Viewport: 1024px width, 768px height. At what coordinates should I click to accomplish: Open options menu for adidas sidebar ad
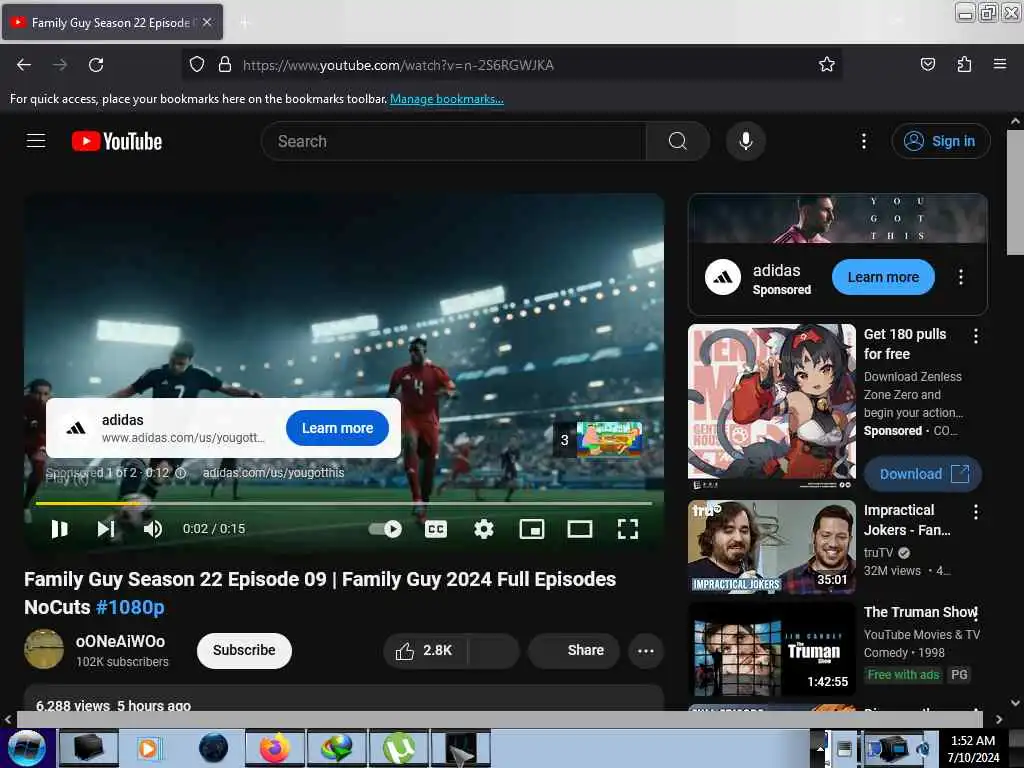960,277
